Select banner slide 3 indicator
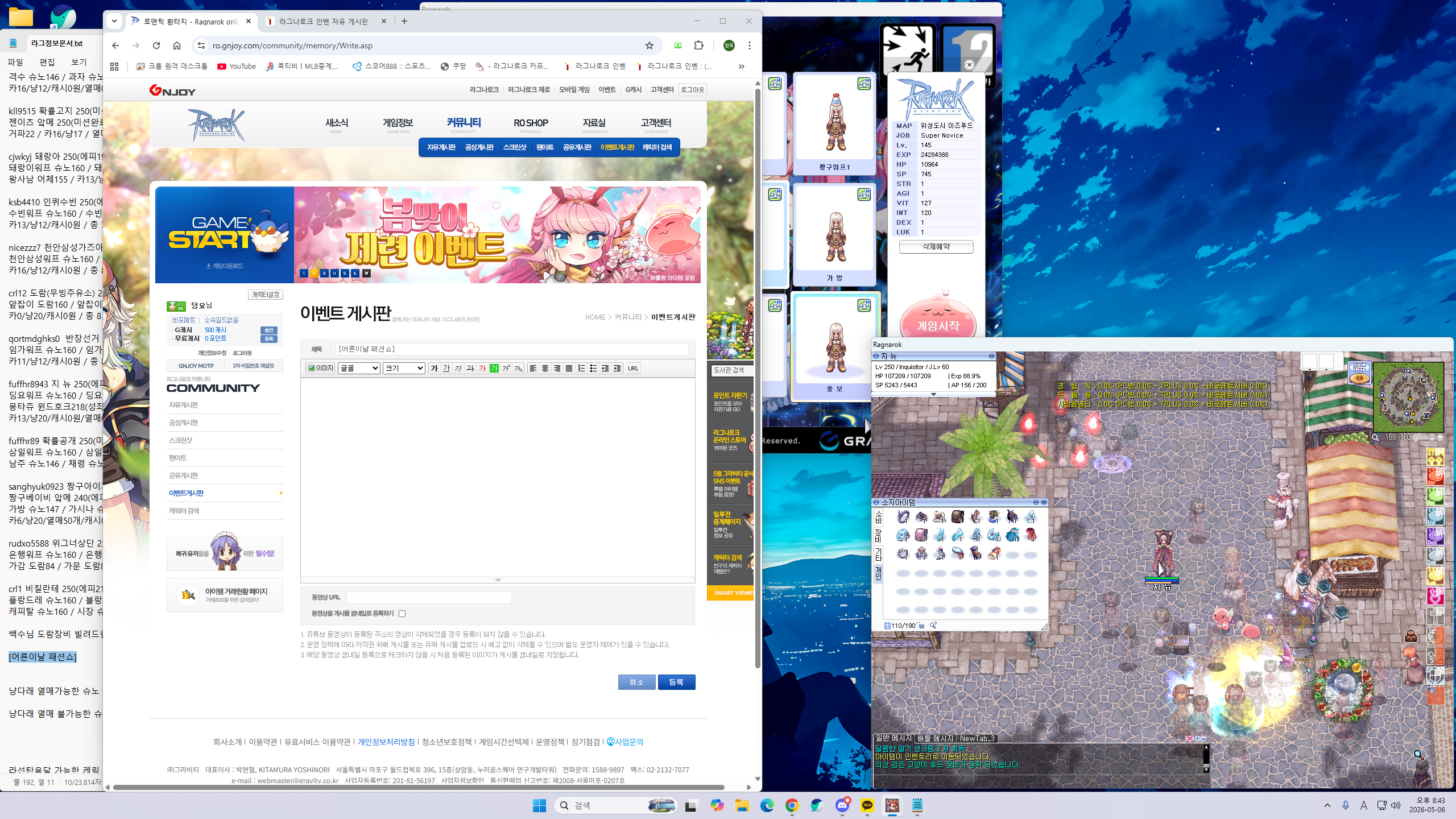The width and height of the screenshot is (1456, 819). pyautogui.click(x=324, y=274)
